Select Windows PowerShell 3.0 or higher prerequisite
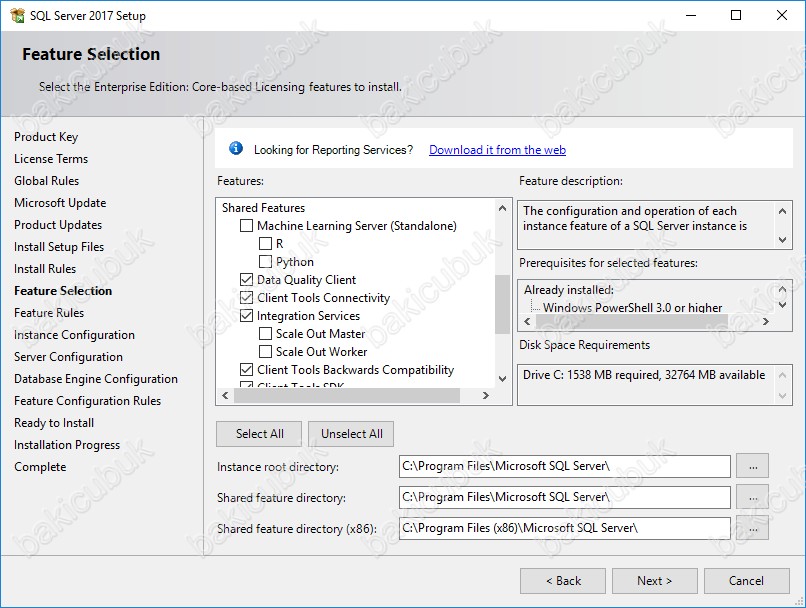806x608 pixels. [632, 307]
